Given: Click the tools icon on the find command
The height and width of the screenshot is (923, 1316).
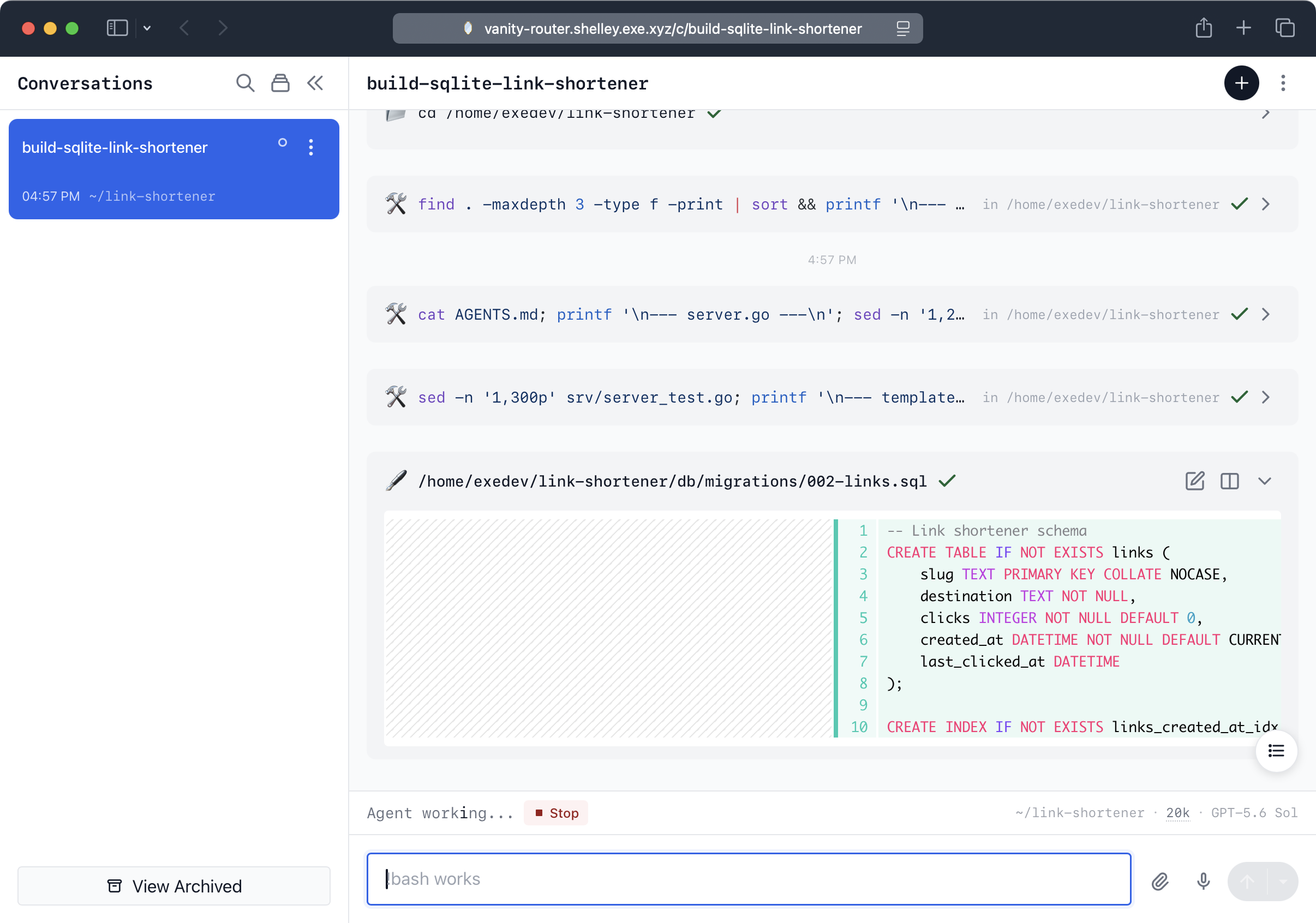Looking at the screenshot, I should pyautogui.click(x=396, y=204).
